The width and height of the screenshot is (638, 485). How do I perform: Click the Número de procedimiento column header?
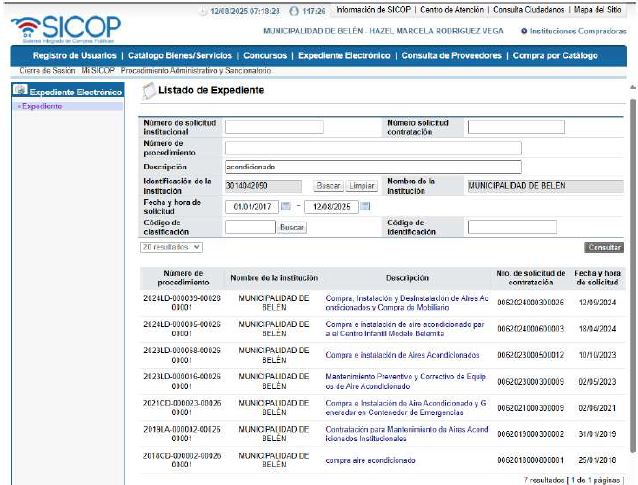(x=183, y=277)
